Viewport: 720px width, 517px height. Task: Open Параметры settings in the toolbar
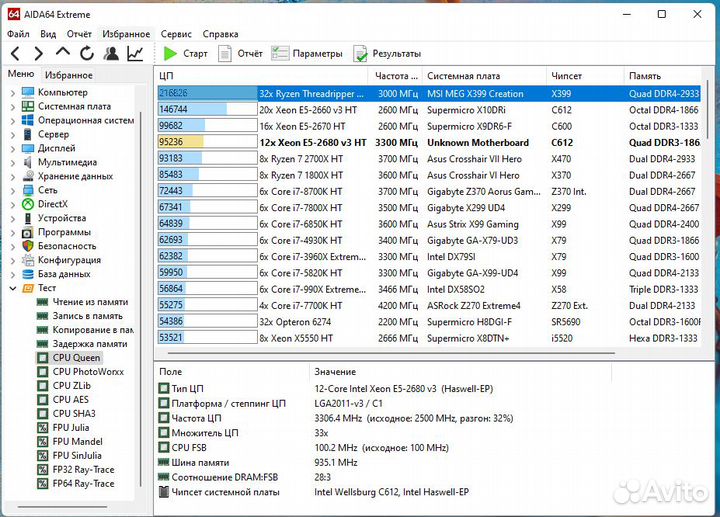tap(307, 54)
